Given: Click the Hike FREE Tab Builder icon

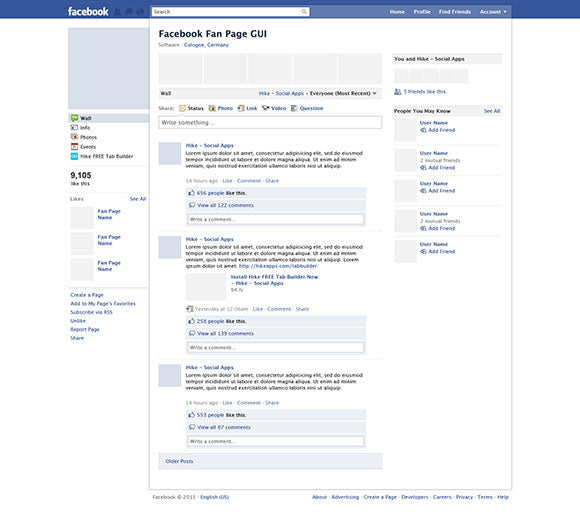Looking at the screenshot, I should (74, 156).
